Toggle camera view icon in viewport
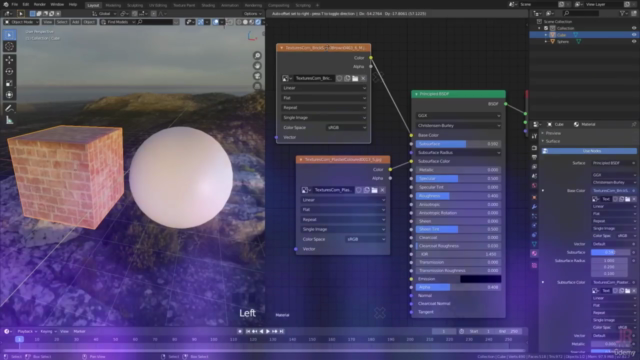Viewport: 640px width, 360px height. (257, 76)
